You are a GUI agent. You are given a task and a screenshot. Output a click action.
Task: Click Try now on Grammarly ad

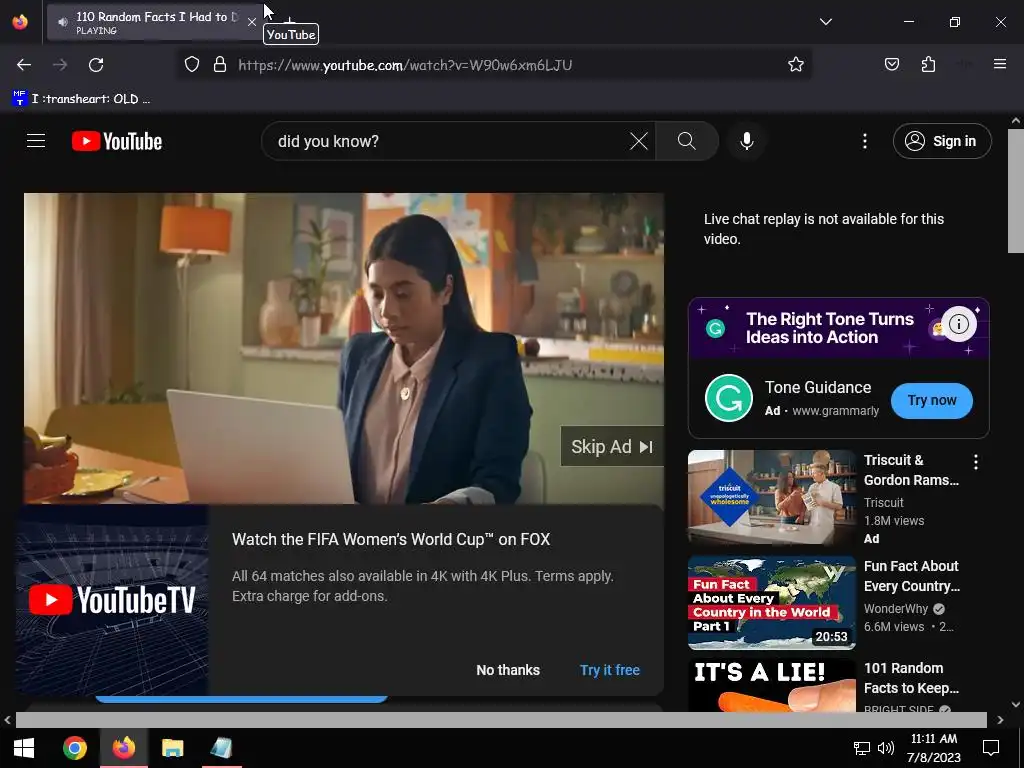pyautogui.click(x=932, y=400)
